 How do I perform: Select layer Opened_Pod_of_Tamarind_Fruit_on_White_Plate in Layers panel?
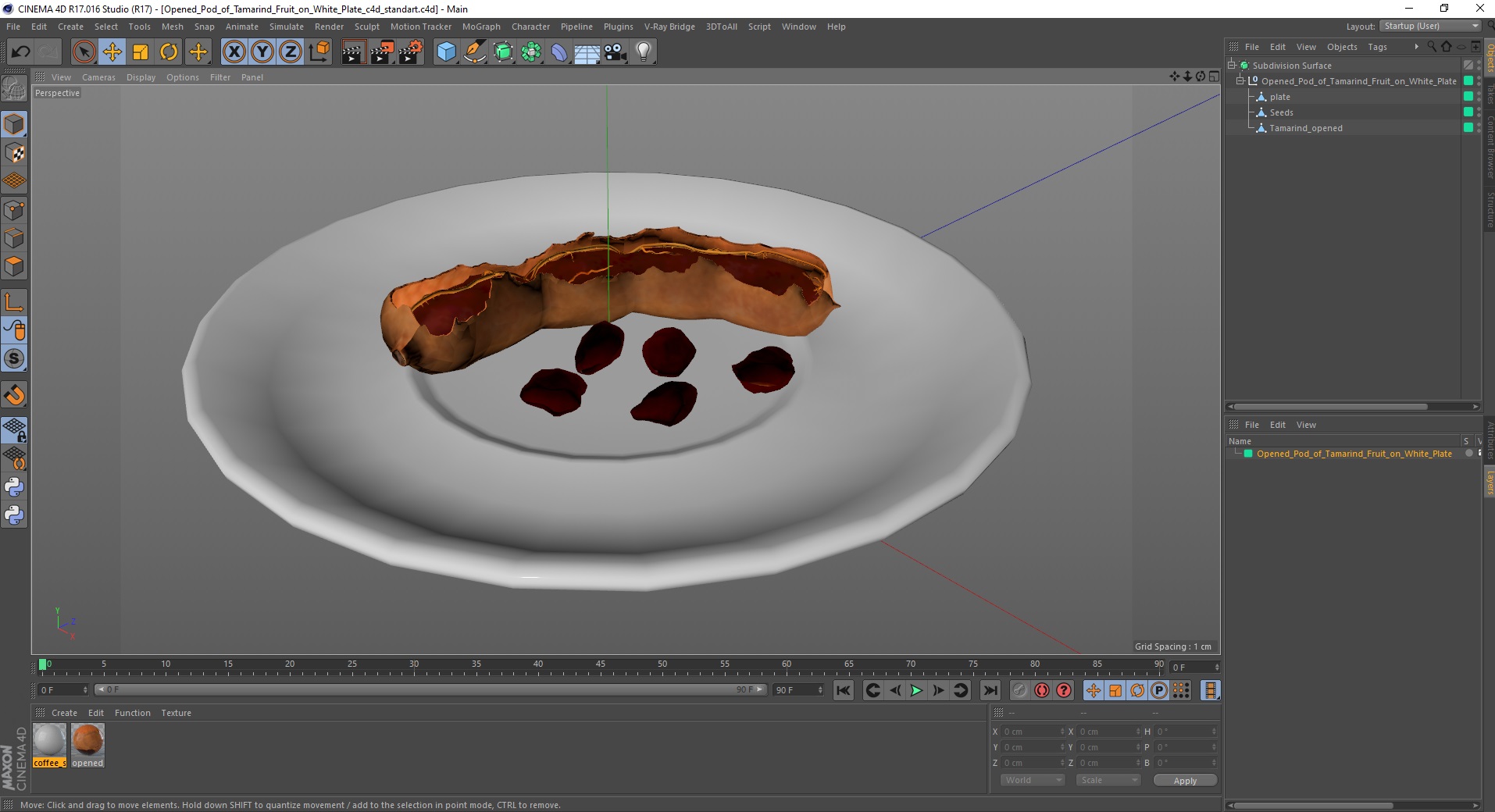coord(1354,454)
